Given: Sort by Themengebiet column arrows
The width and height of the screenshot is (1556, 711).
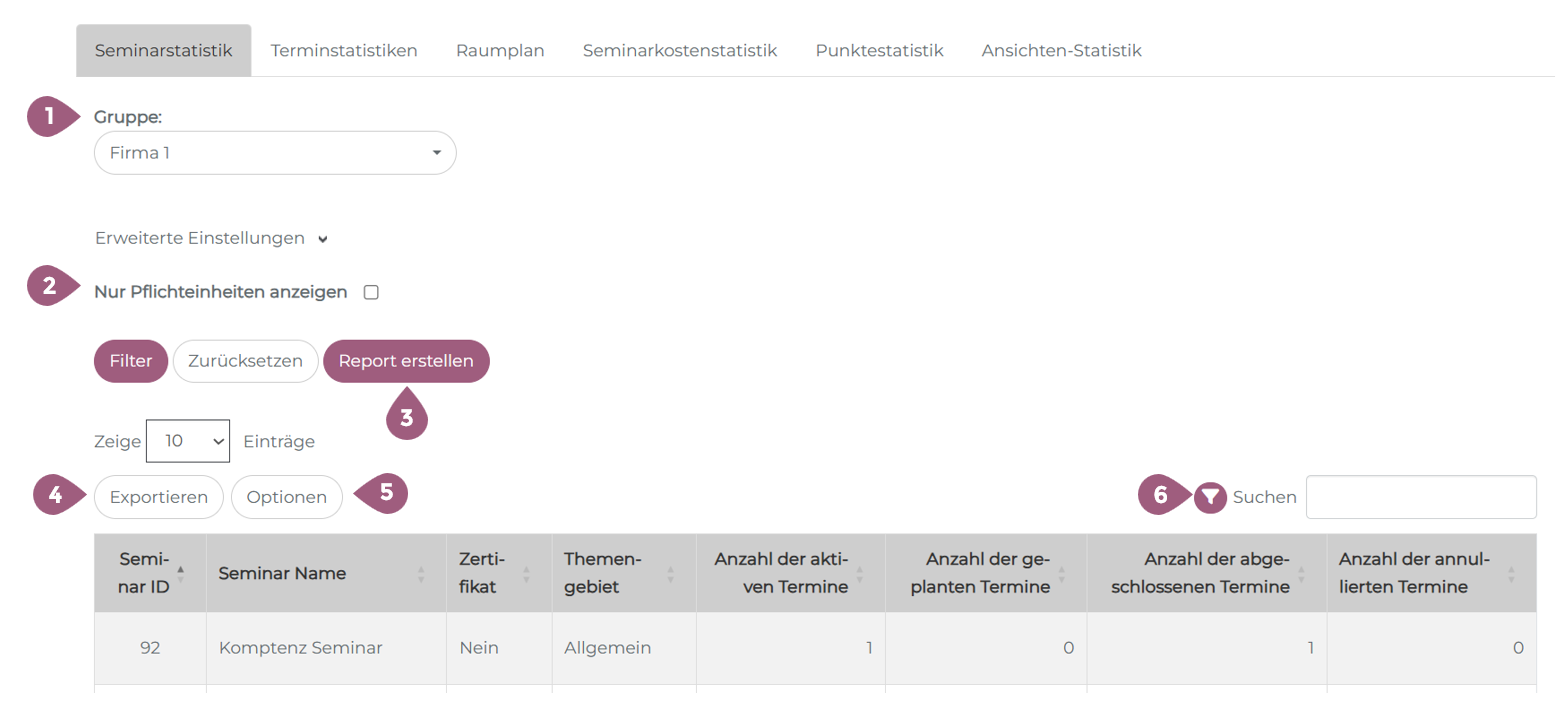Looking at the screenshot, I should [670, 574].
